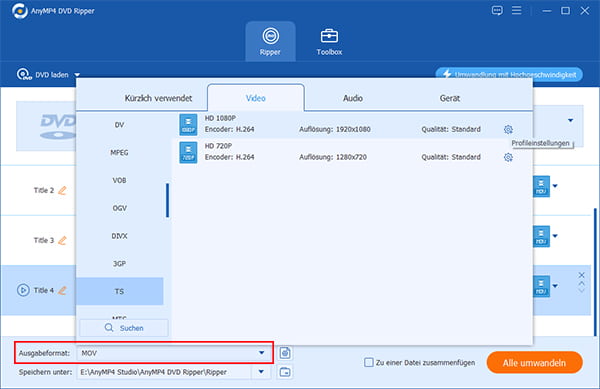Rename Title 3 using pencil icon

pos(62,240)
